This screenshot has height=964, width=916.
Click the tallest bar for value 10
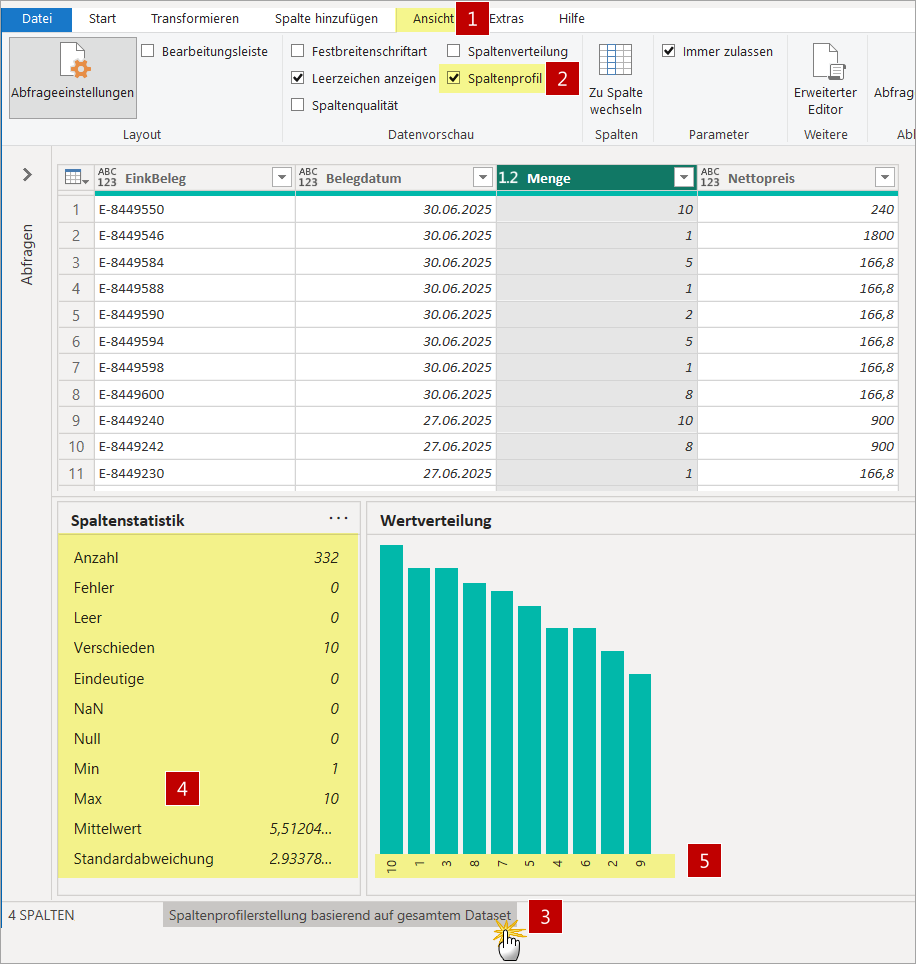click(x=391, y=698)
